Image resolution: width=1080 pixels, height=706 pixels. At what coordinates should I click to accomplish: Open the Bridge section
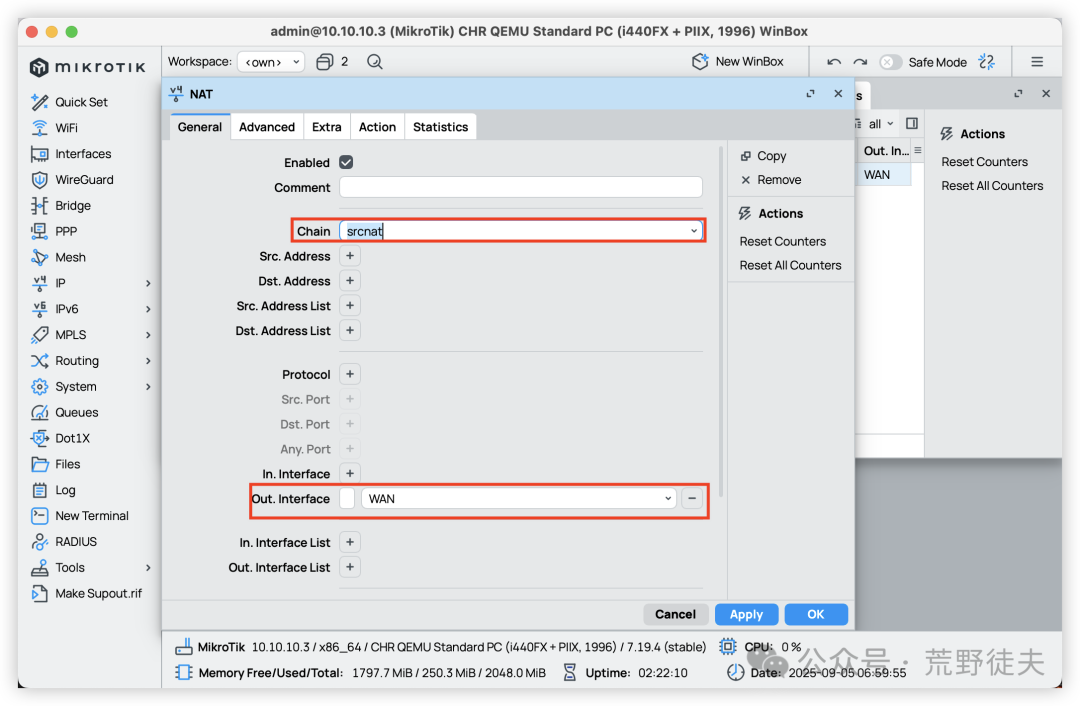tap(61, 205)
